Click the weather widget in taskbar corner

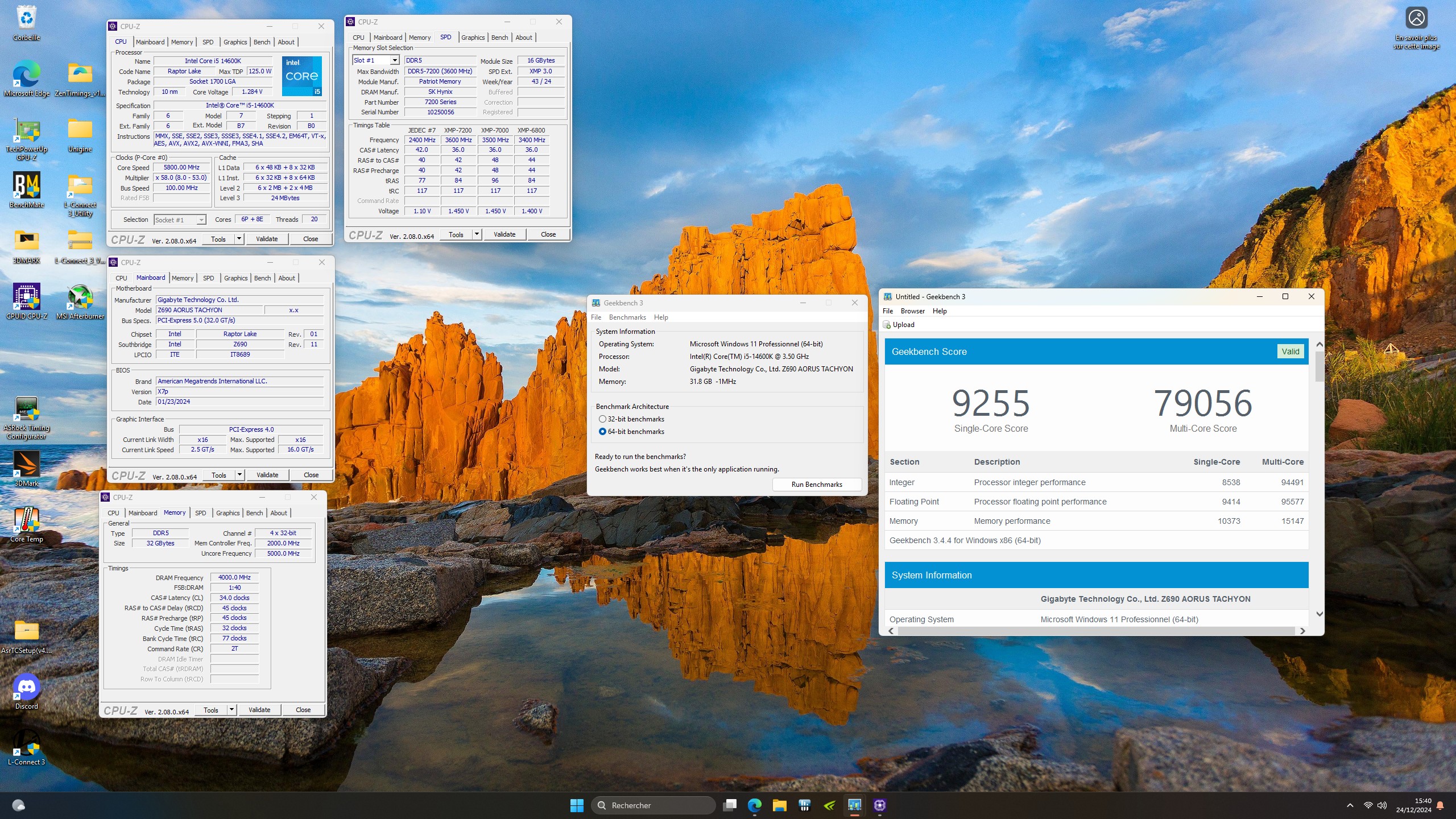tap(18, 805)
